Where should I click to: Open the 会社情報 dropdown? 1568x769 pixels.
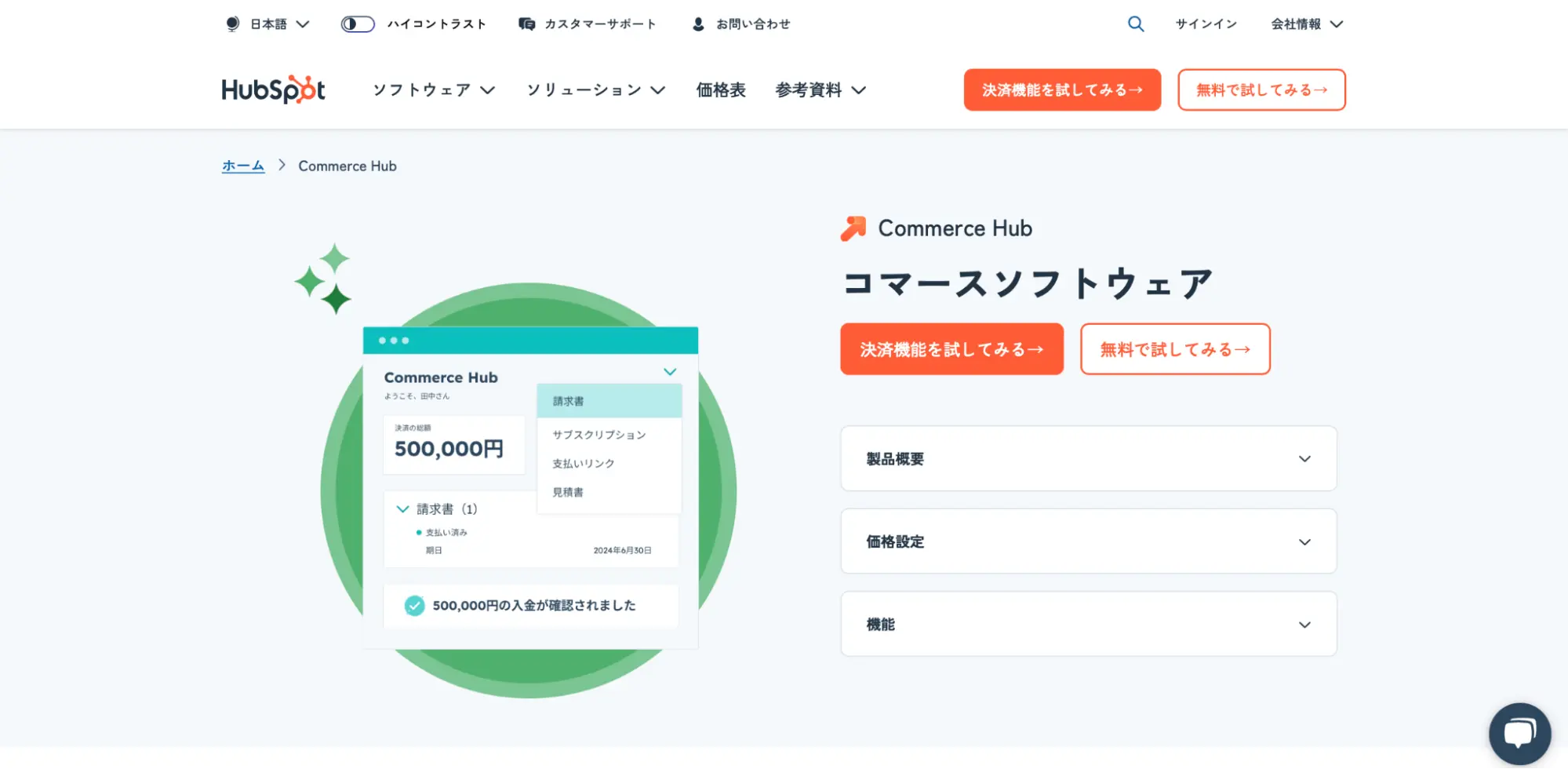1307,24
